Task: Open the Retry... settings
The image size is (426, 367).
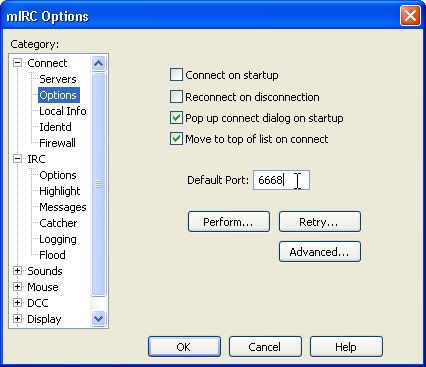Action: [x=320, y=222]
